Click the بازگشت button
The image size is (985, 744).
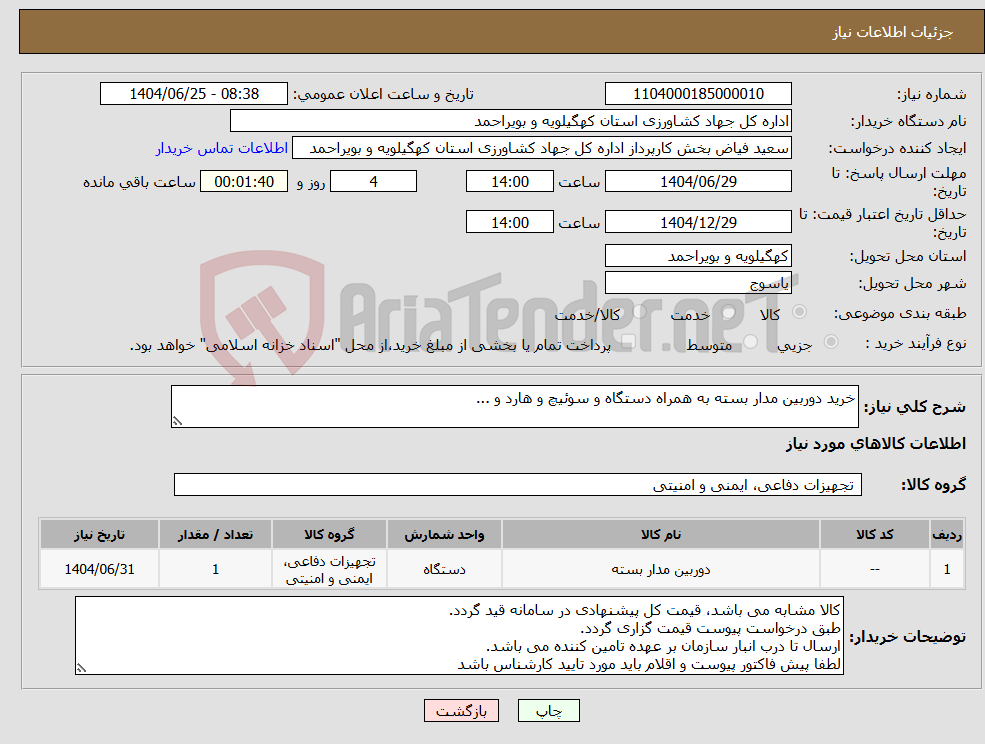coord(461,710)
